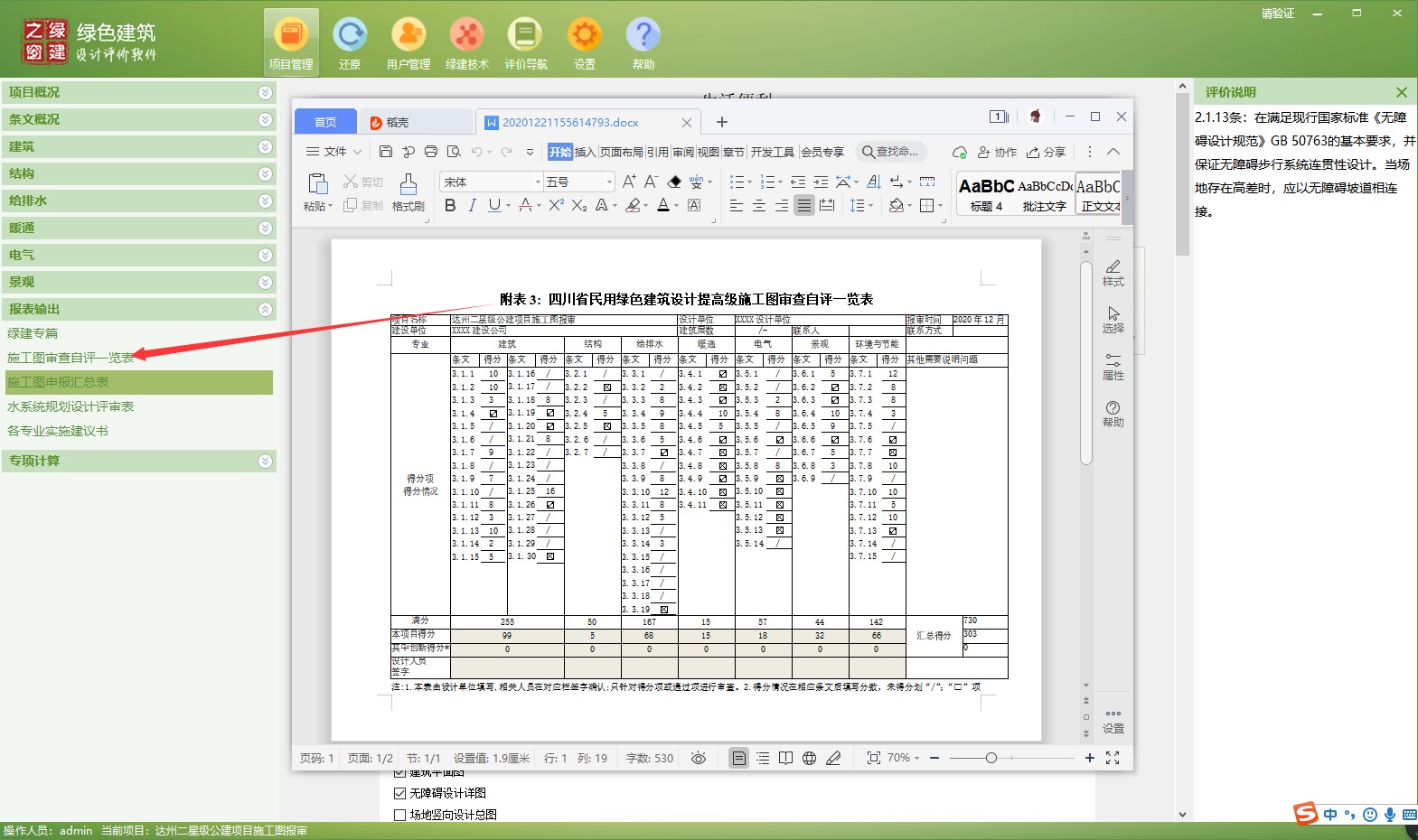Enter full screen display icon
This screenshot has height=840, width=1418.
pyautogui.click(x=1113, y=758)
